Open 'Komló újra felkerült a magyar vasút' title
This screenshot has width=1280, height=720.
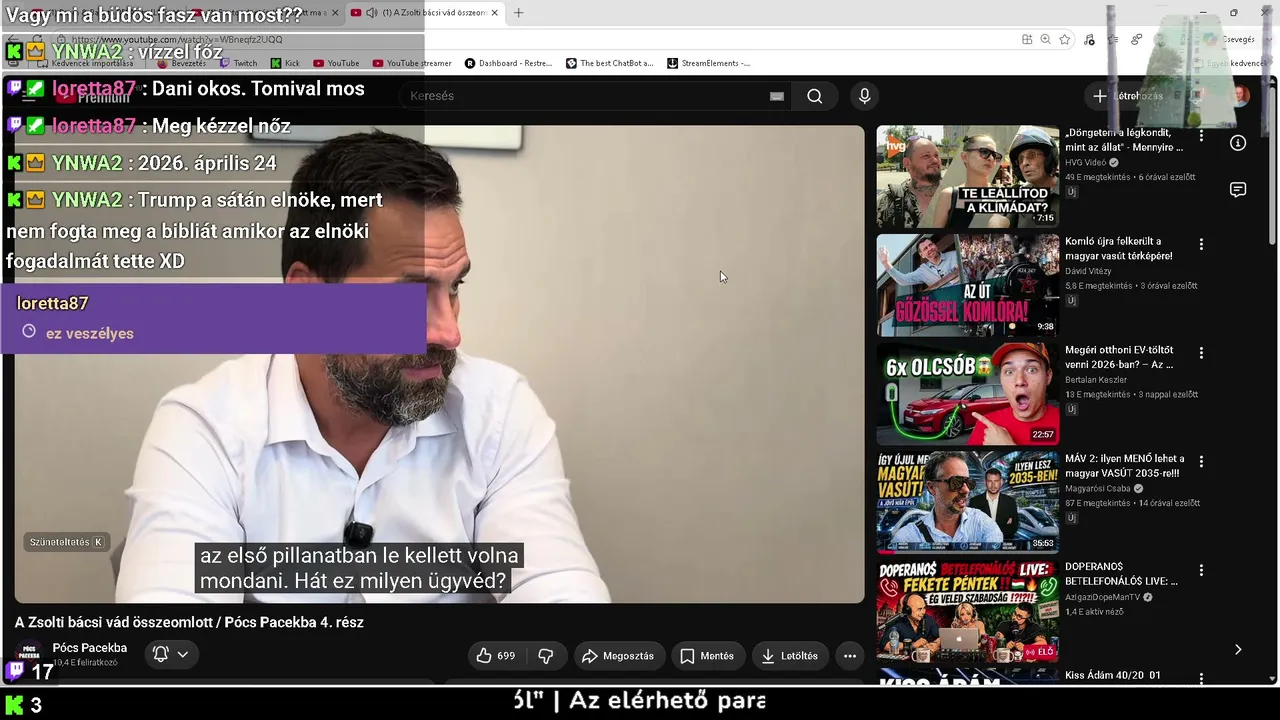[1119, 248]
